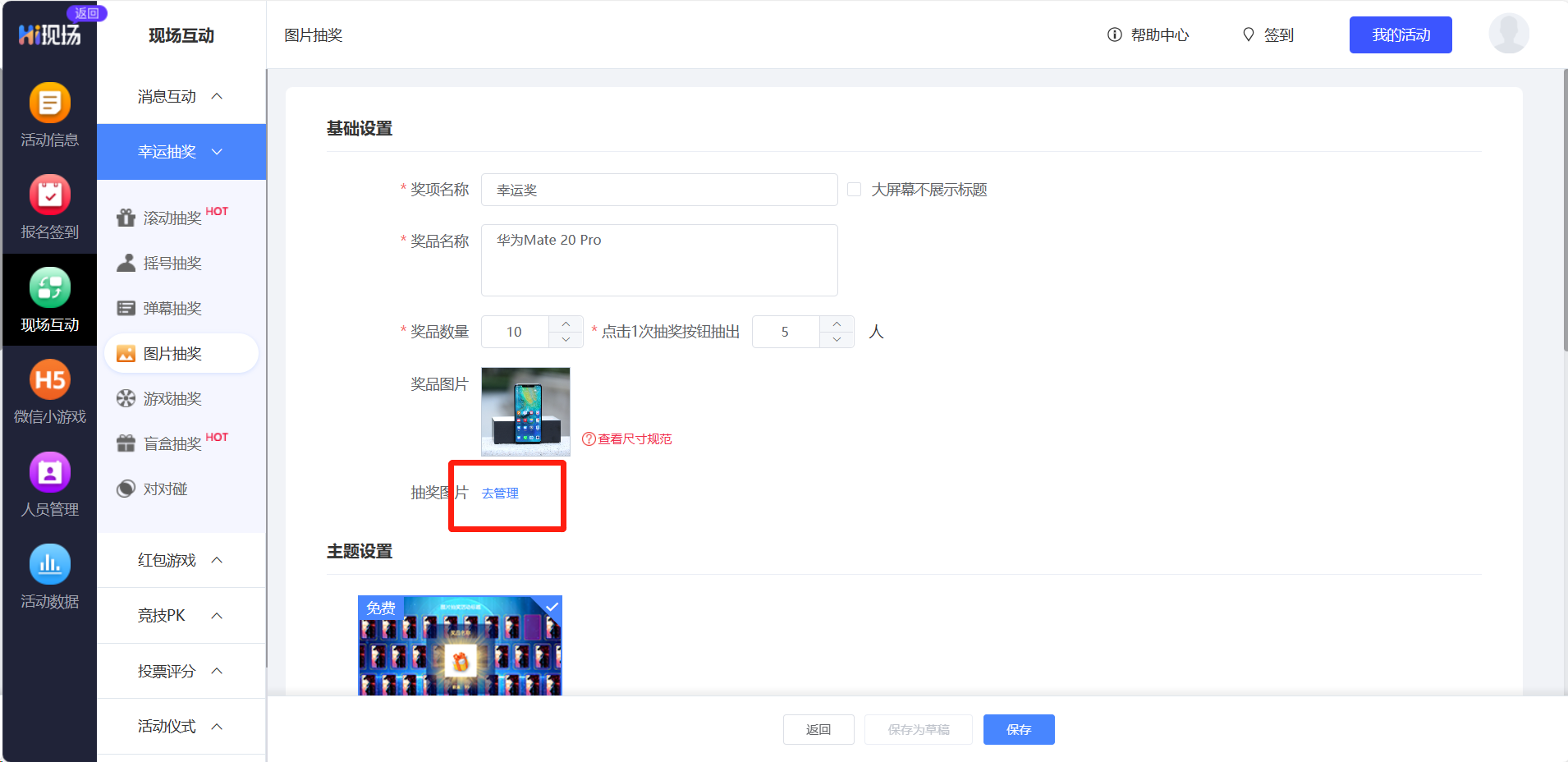1568x762 pixels.
Task: Click the 奖项名称 input field
Action: (658, 190)
